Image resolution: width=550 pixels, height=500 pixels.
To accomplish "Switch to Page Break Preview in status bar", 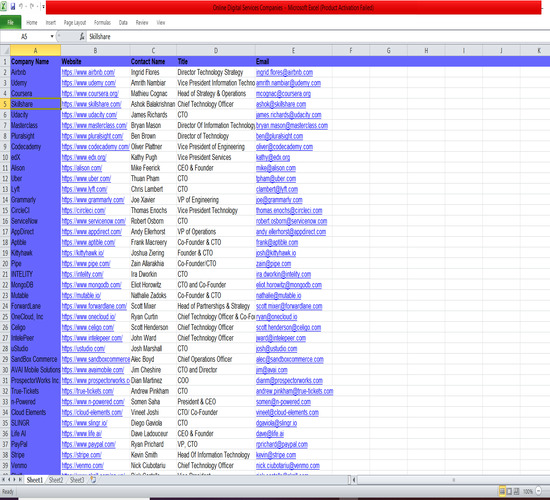I will pos(516,491).
